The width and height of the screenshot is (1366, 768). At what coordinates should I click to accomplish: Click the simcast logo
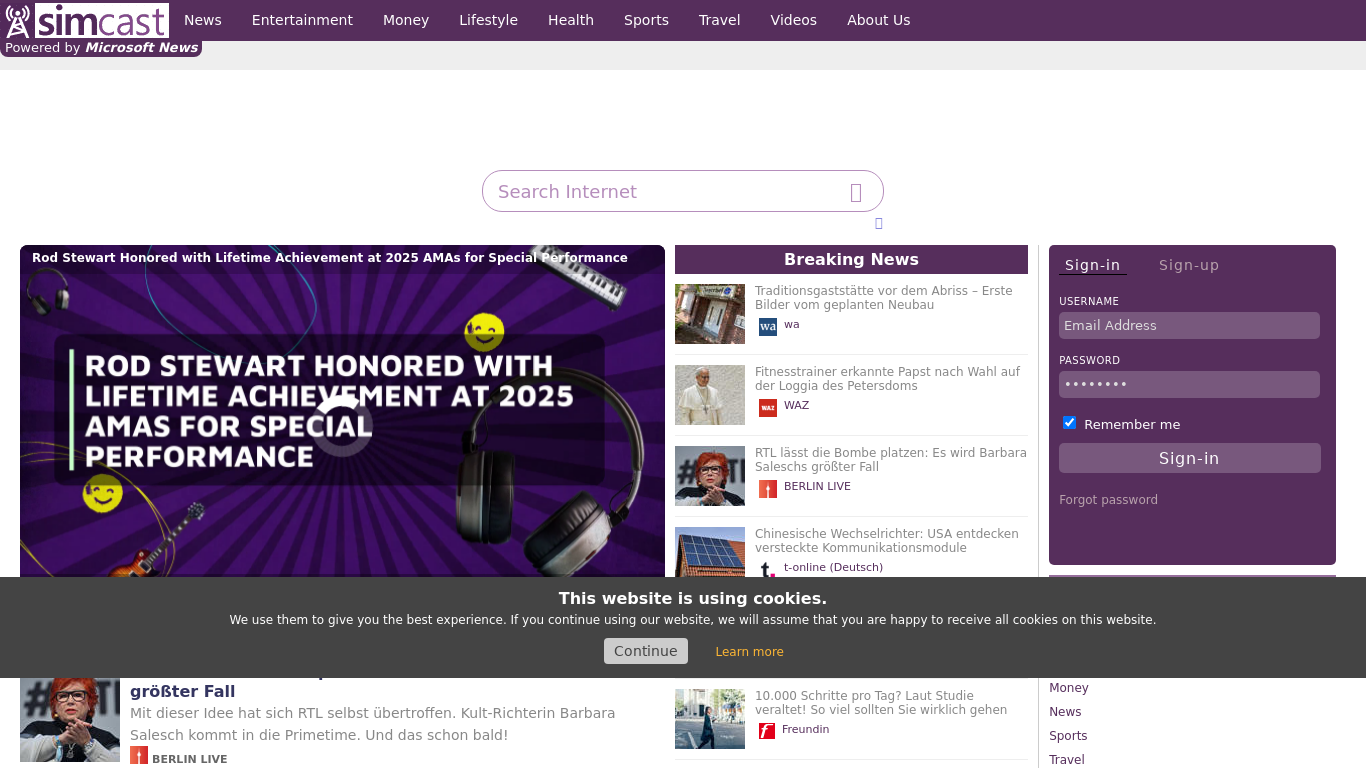coord(86,20)
